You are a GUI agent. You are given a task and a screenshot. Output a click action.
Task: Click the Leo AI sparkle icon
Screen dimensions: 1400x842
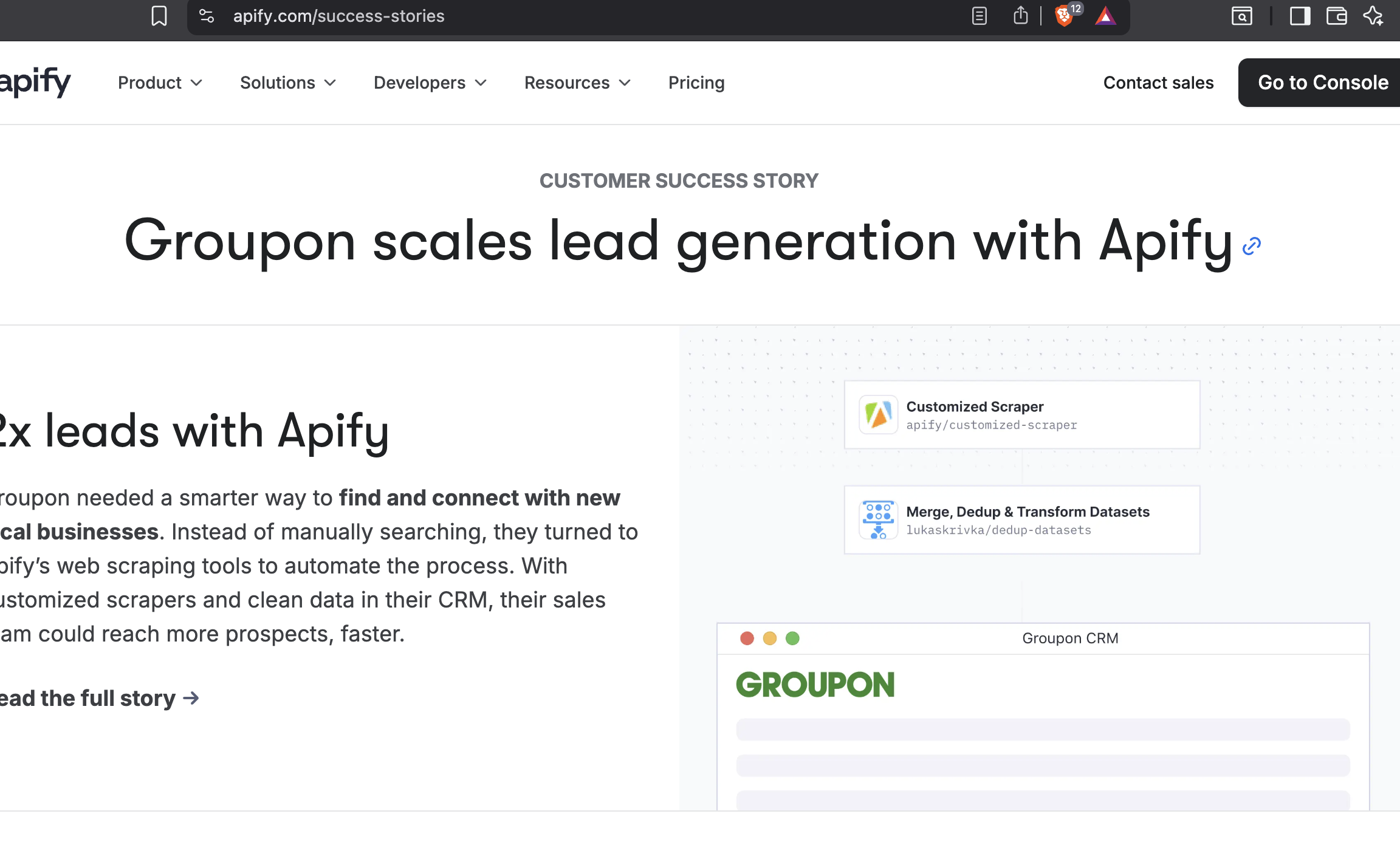[1374, 16]
